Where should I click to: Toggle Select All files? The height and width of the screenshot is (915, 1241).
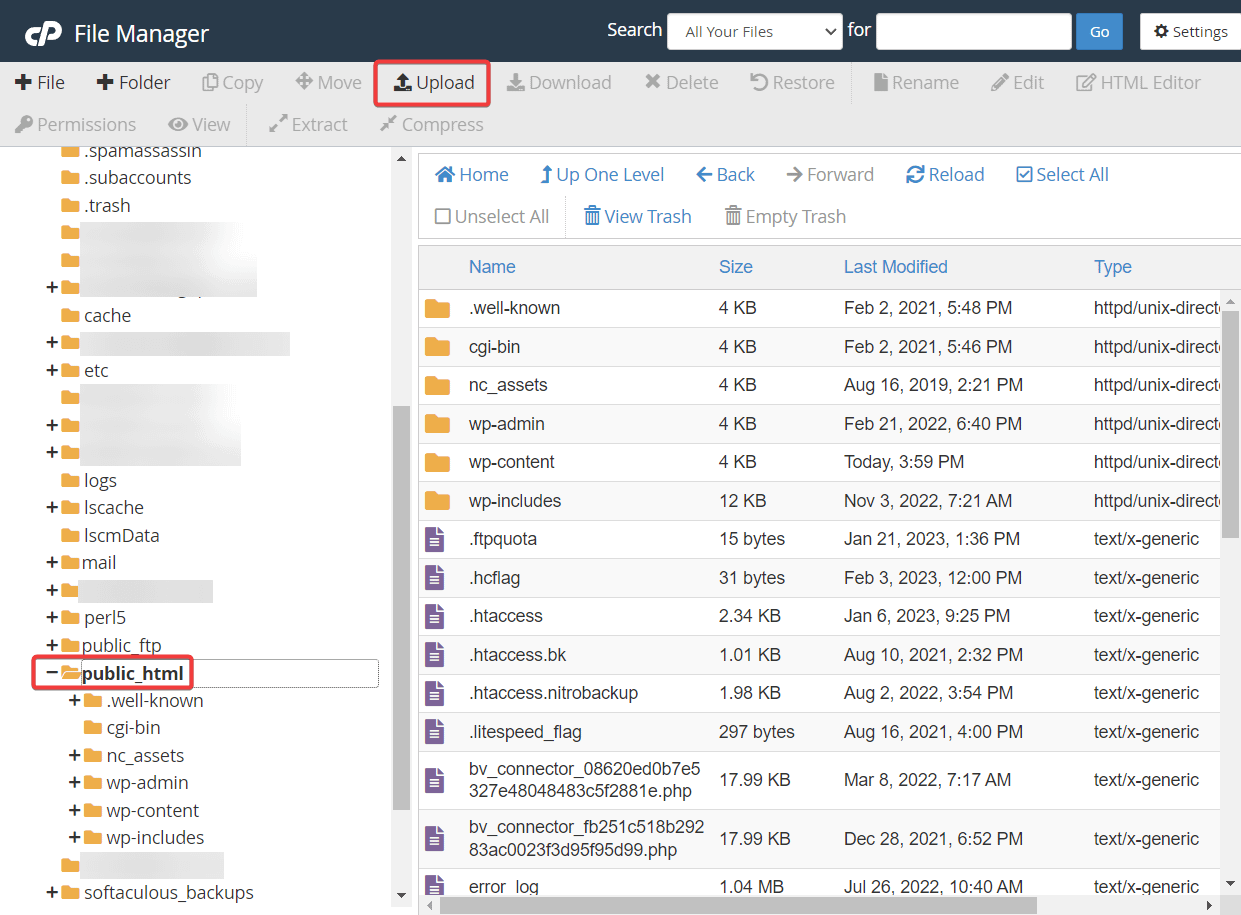1062,174
